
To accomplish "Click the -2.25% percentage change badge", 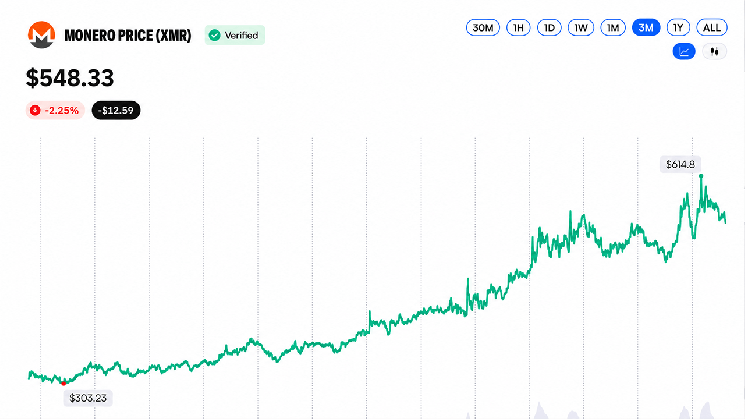I will pos(55,110).
